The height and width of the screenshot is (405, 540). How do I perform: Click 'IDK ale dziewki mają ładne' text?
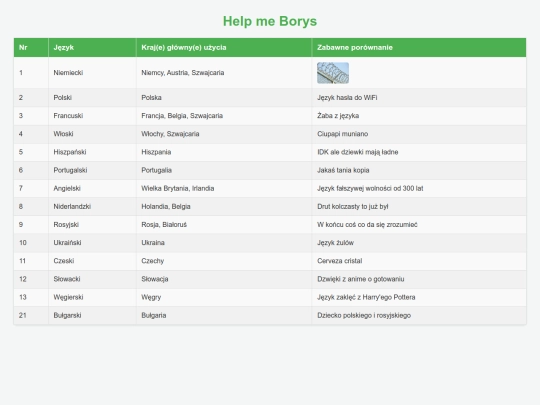[x=357, y=152]
